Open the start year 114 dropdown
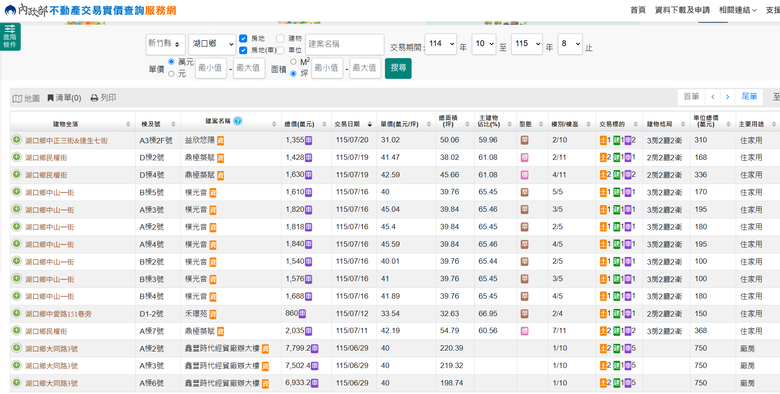Image resolution: width=780 pixels, height=394 pixels. (x=441, y=44)
